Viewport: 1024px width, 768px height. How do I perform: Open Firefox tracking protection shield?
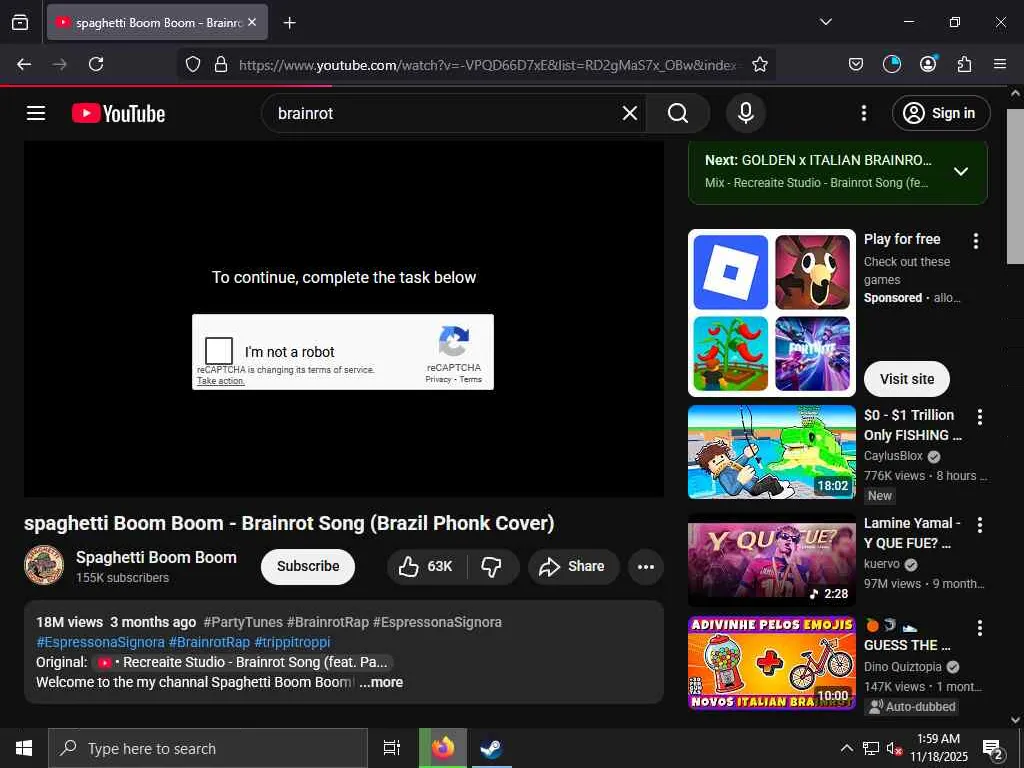[193, 64]
